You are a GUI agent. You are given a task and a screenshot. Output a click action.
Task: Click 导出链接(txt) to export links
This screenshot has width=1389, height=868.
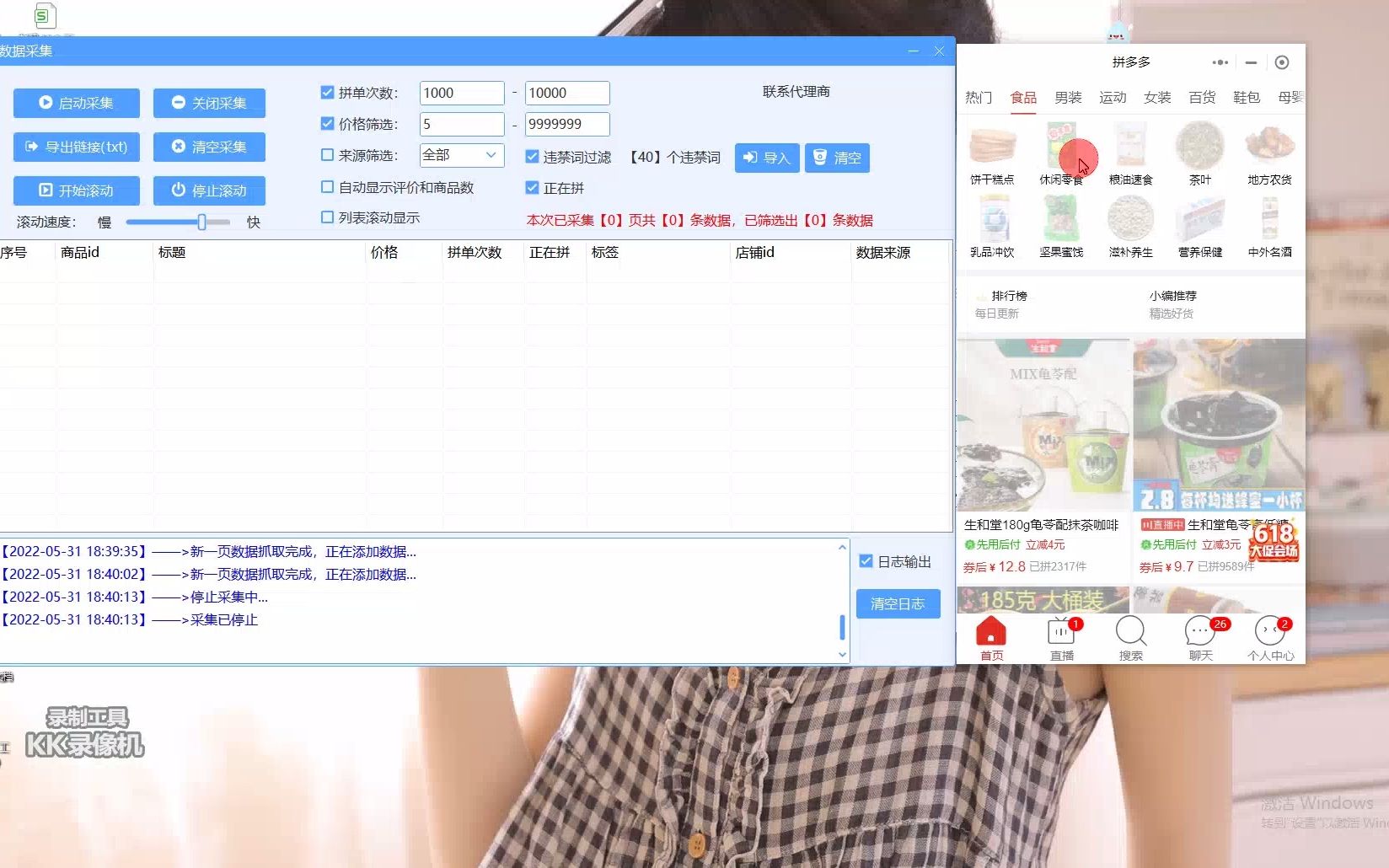point(76,147)
